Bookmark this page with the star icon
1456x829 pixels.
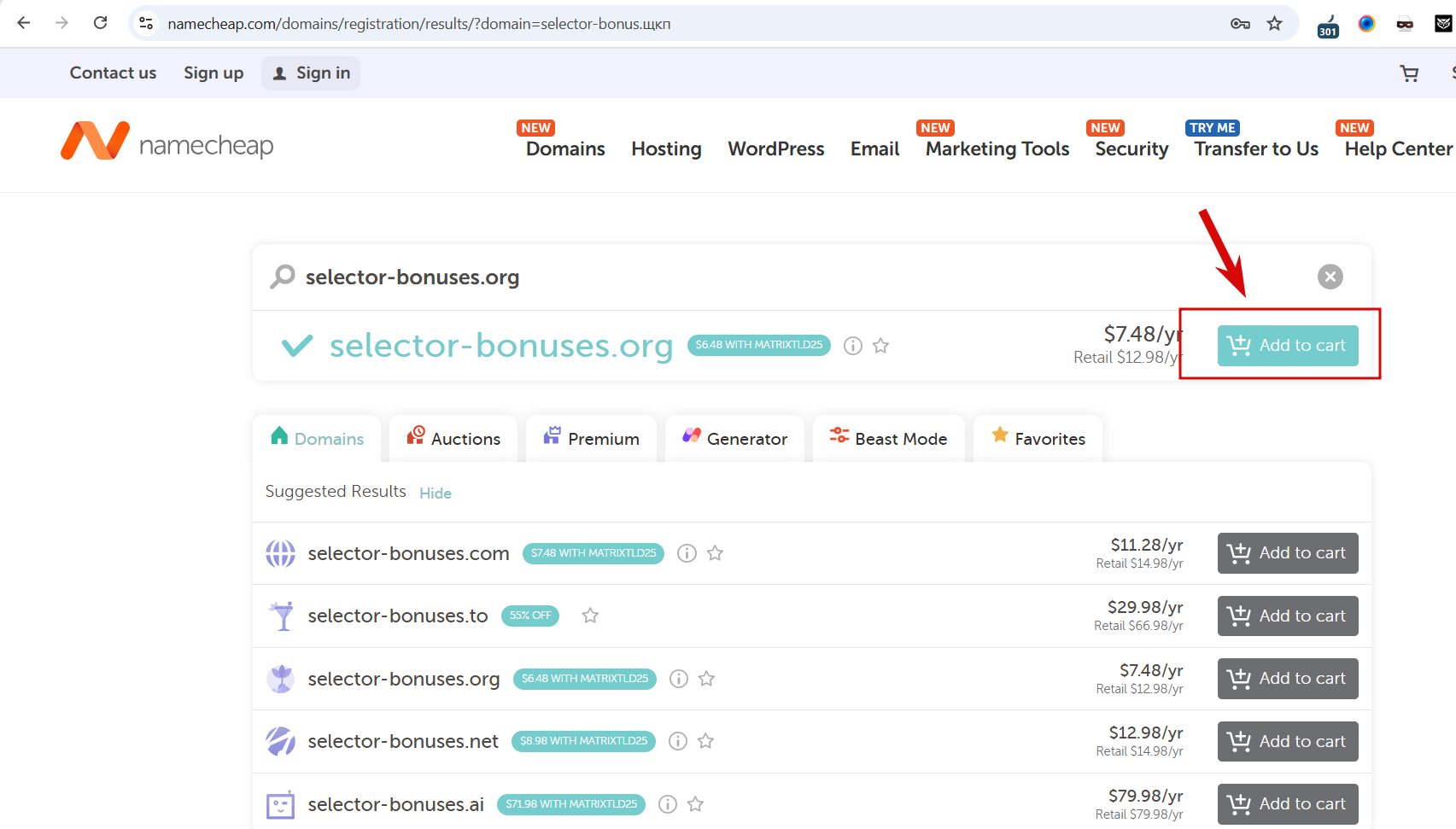1275,23
